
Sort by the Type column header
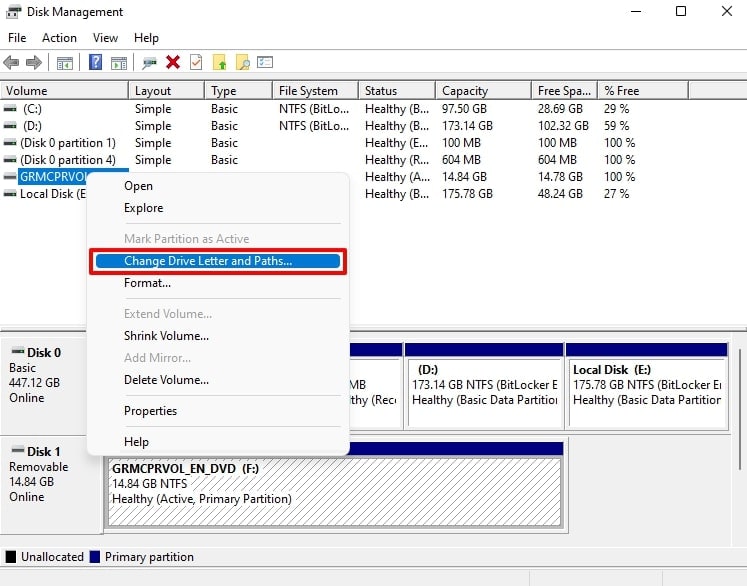(238, 91)
